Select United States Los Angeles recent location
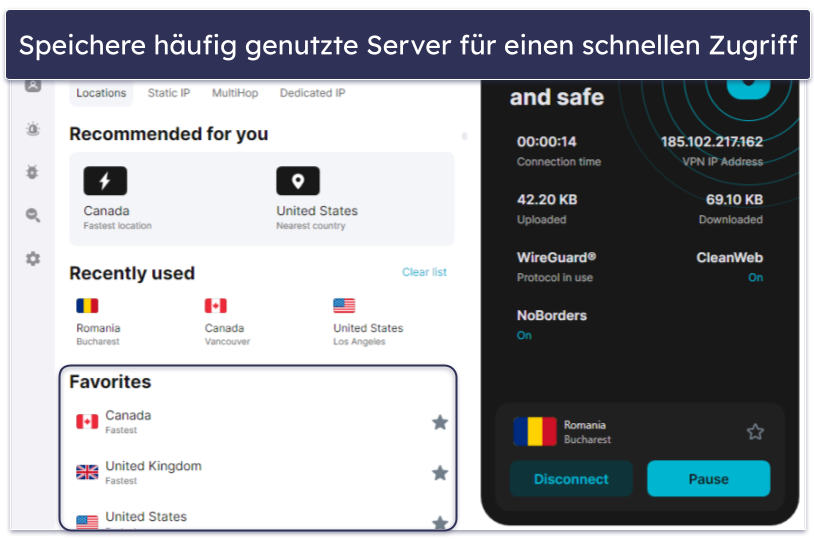 368,322
